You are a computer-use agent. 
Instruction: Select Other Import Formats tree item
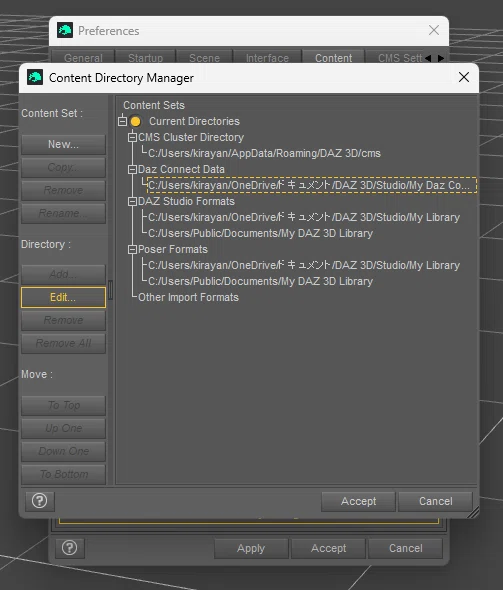188,297
